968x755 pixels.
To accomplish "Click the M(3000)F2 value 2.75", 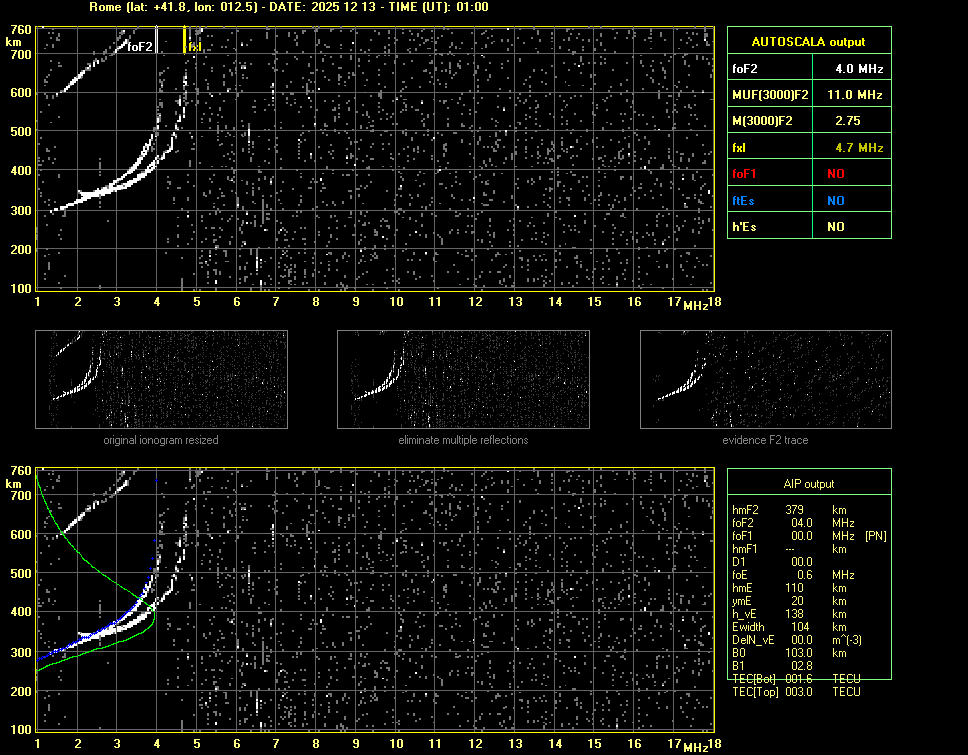I will click(x=848, y=121).
